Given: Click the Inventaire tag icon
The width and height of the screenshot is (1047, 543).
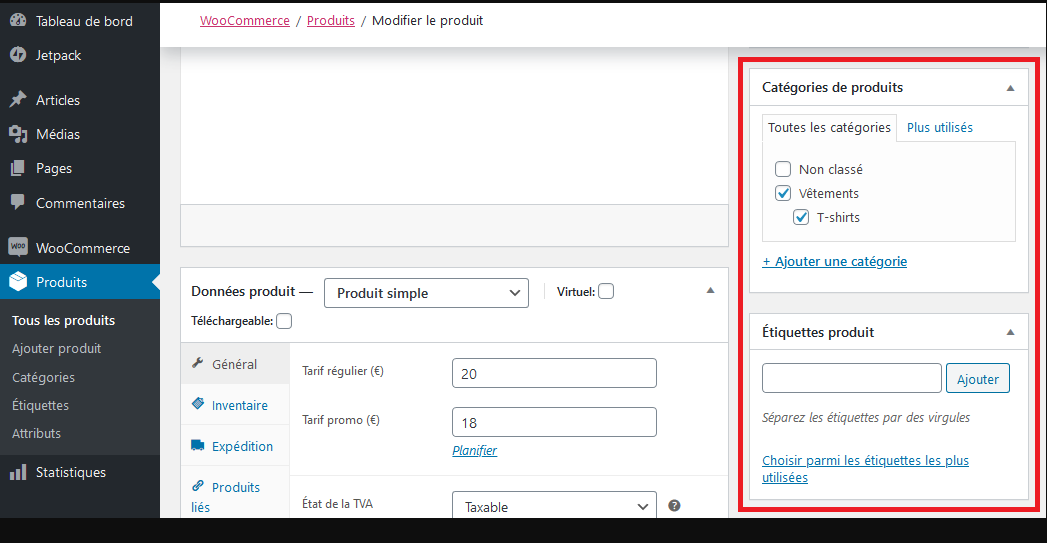Looking at the screenshot, I should (198, 404).
